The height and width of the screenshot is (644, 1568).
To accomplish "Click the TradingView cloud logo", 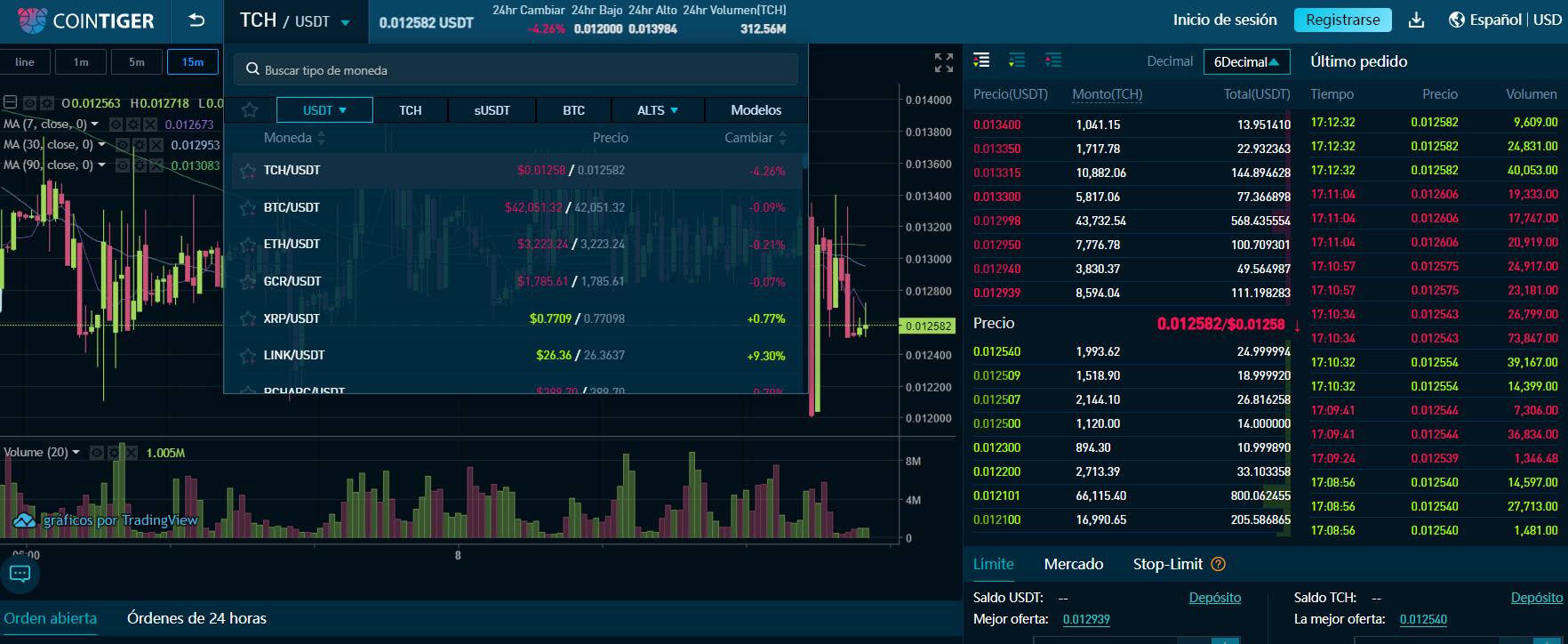I will click(24, 520).
